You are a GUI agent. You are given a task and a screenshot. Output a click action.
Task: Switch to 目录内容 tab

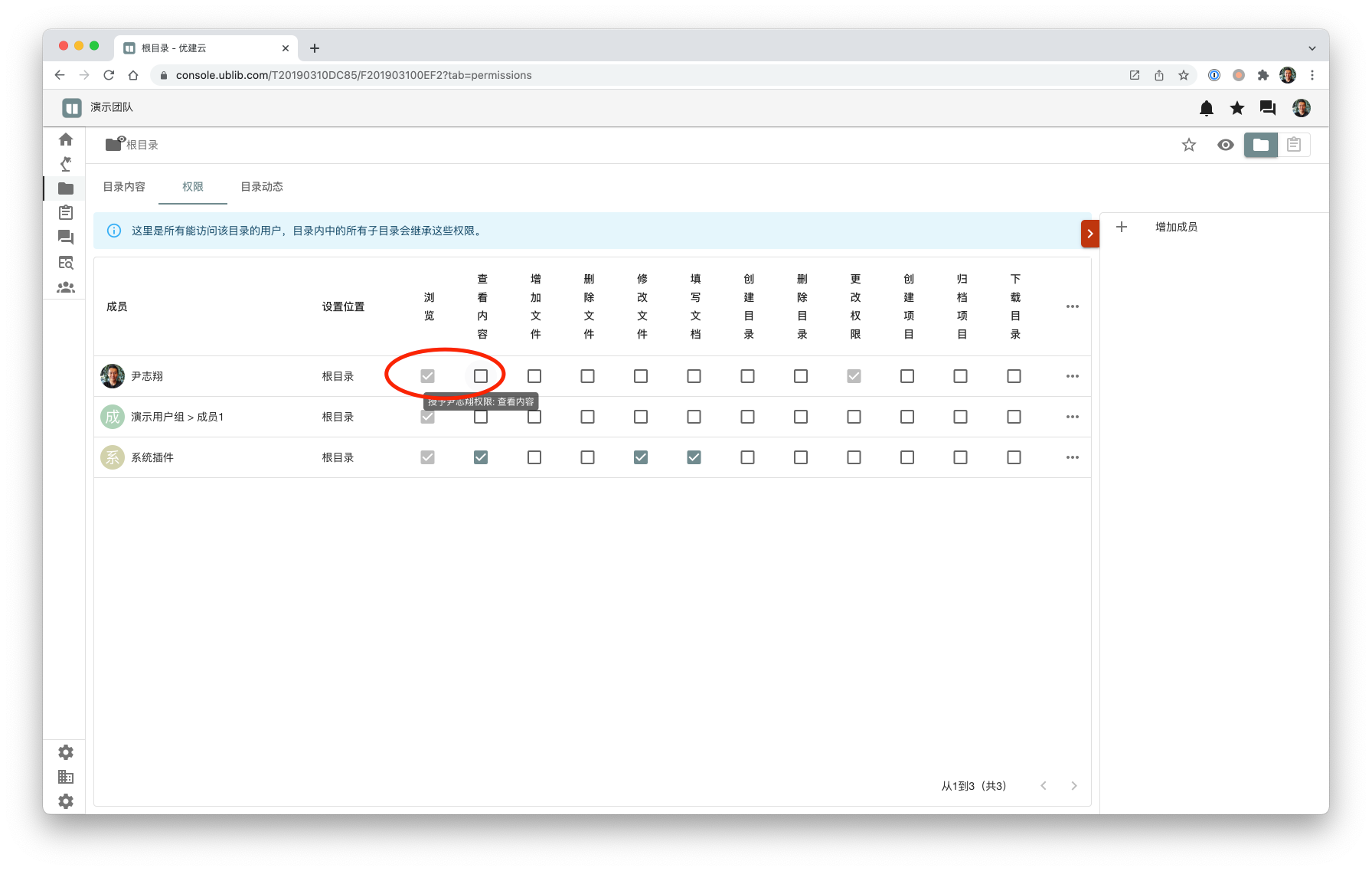click(124, 187)
